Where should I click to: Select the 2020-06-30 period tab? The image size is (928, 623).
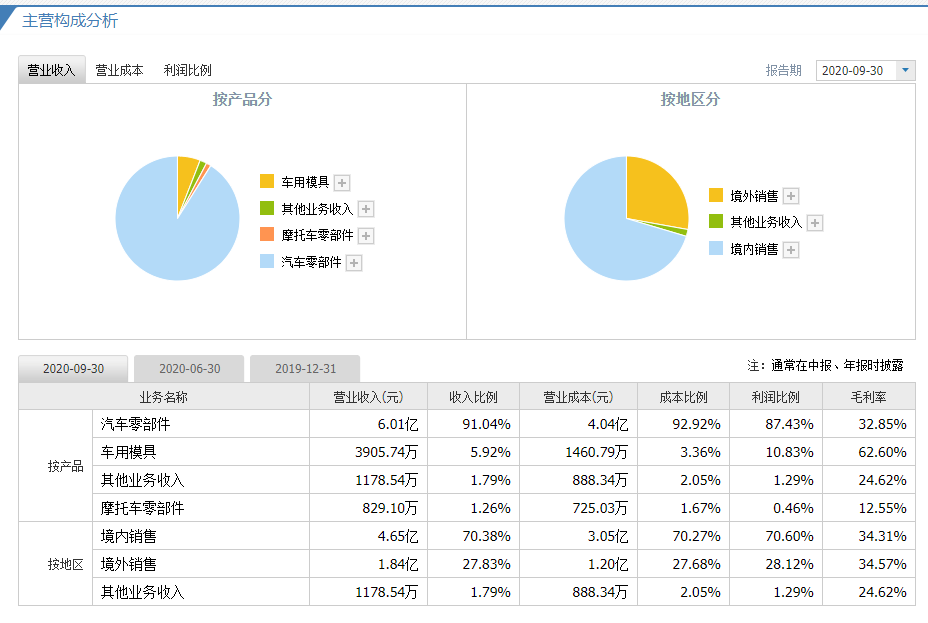click(x=189, y=369)
